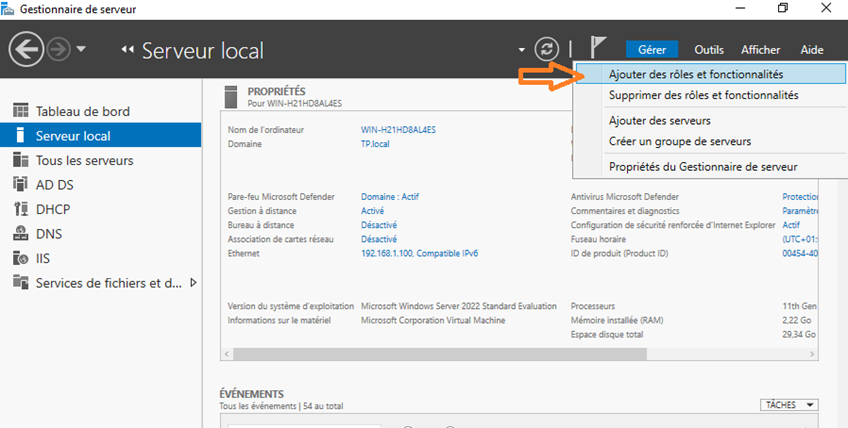The height and width of the screenshot is (428, 848).
Task: Click the Tableau de bord icon
Action: tap(21, 111)
